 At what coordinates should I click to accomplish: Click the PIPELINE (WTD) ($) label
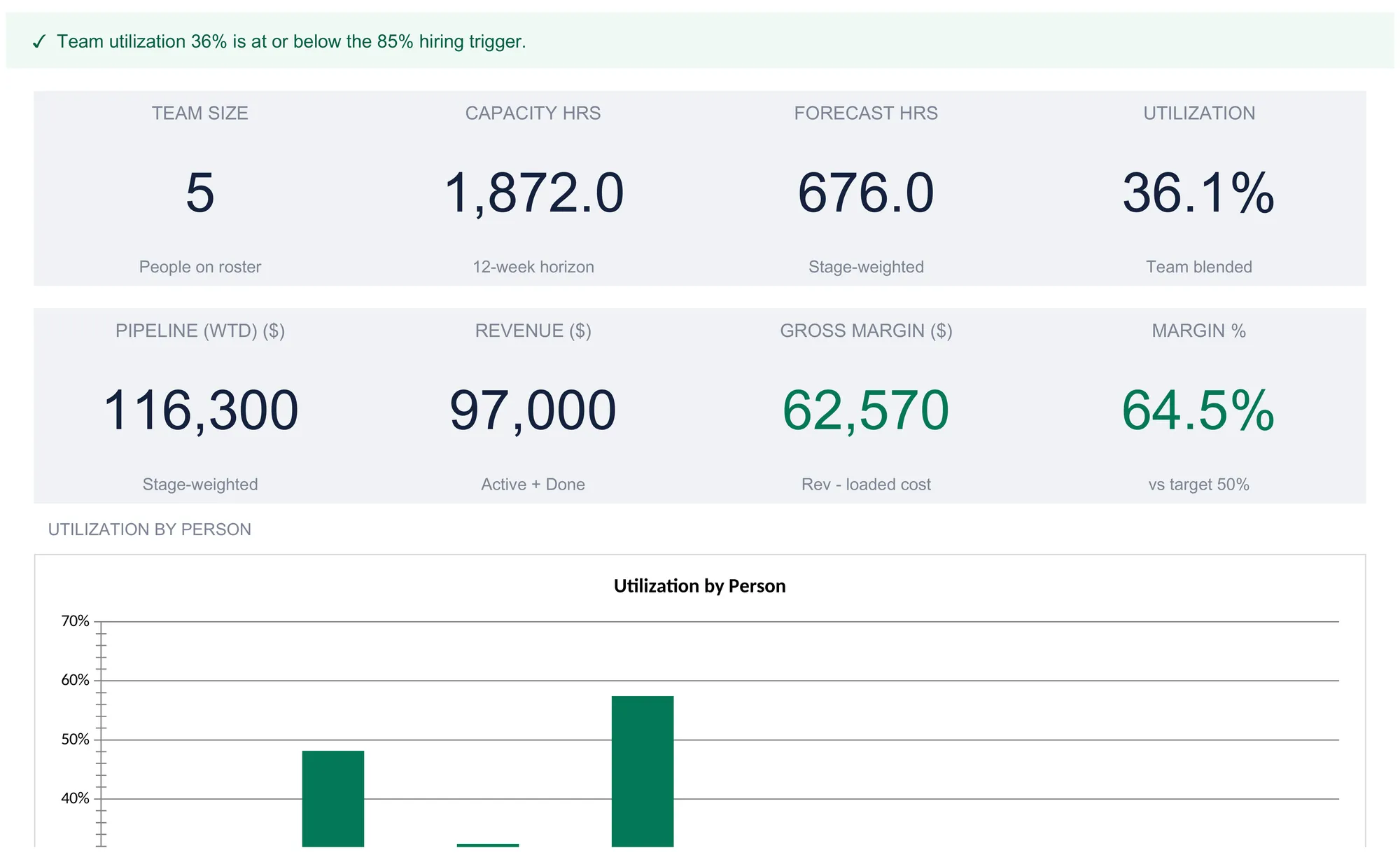pyautogui.click(x=200, y=331)
